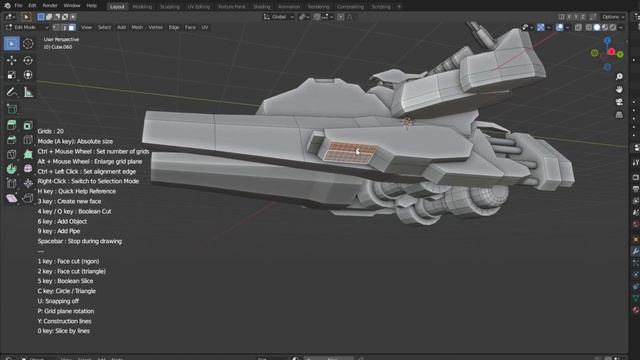
Task: Open the Options dropdown
Action: (613, 17)
